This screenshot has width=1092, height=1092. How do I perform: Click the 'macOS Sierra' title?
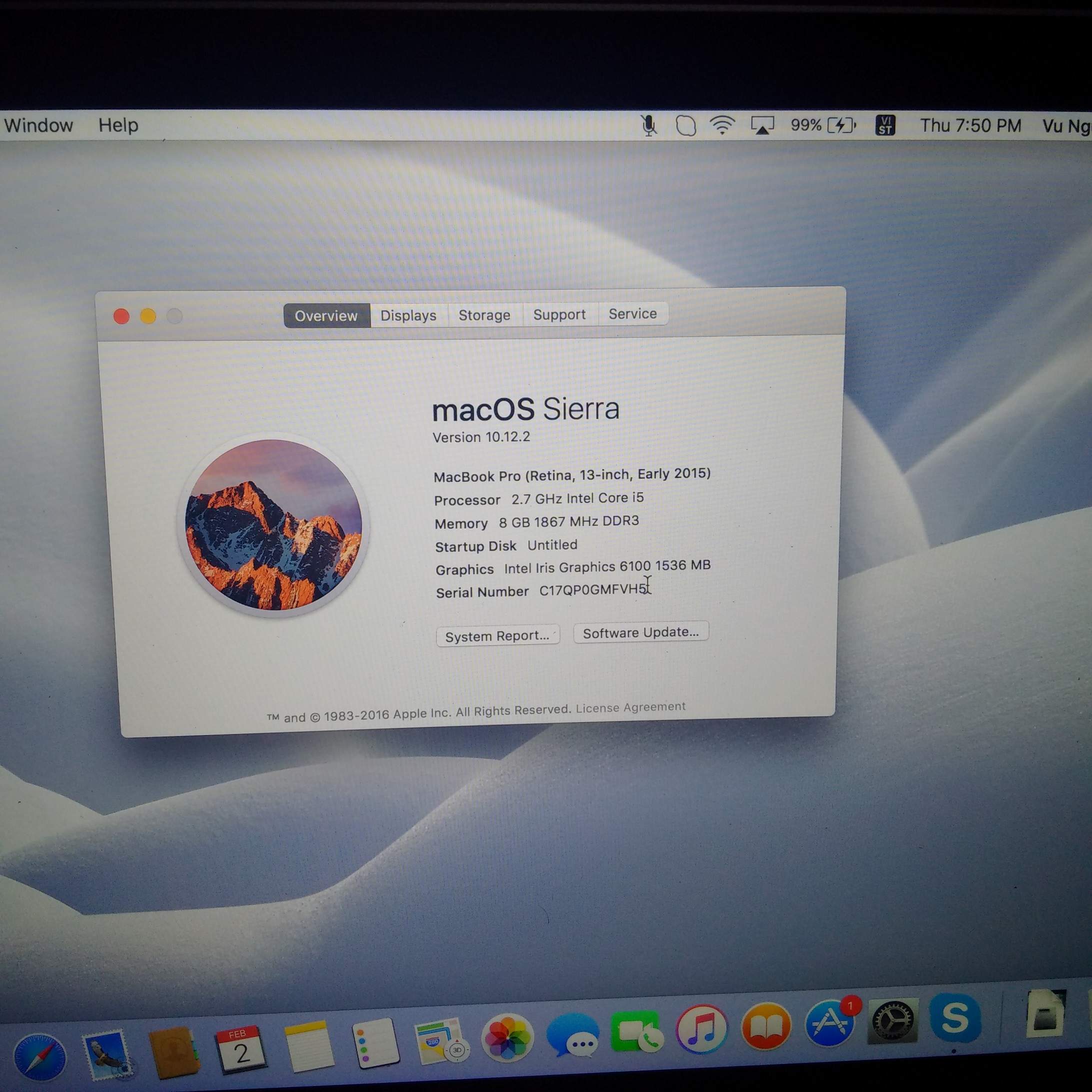point(525,408)
